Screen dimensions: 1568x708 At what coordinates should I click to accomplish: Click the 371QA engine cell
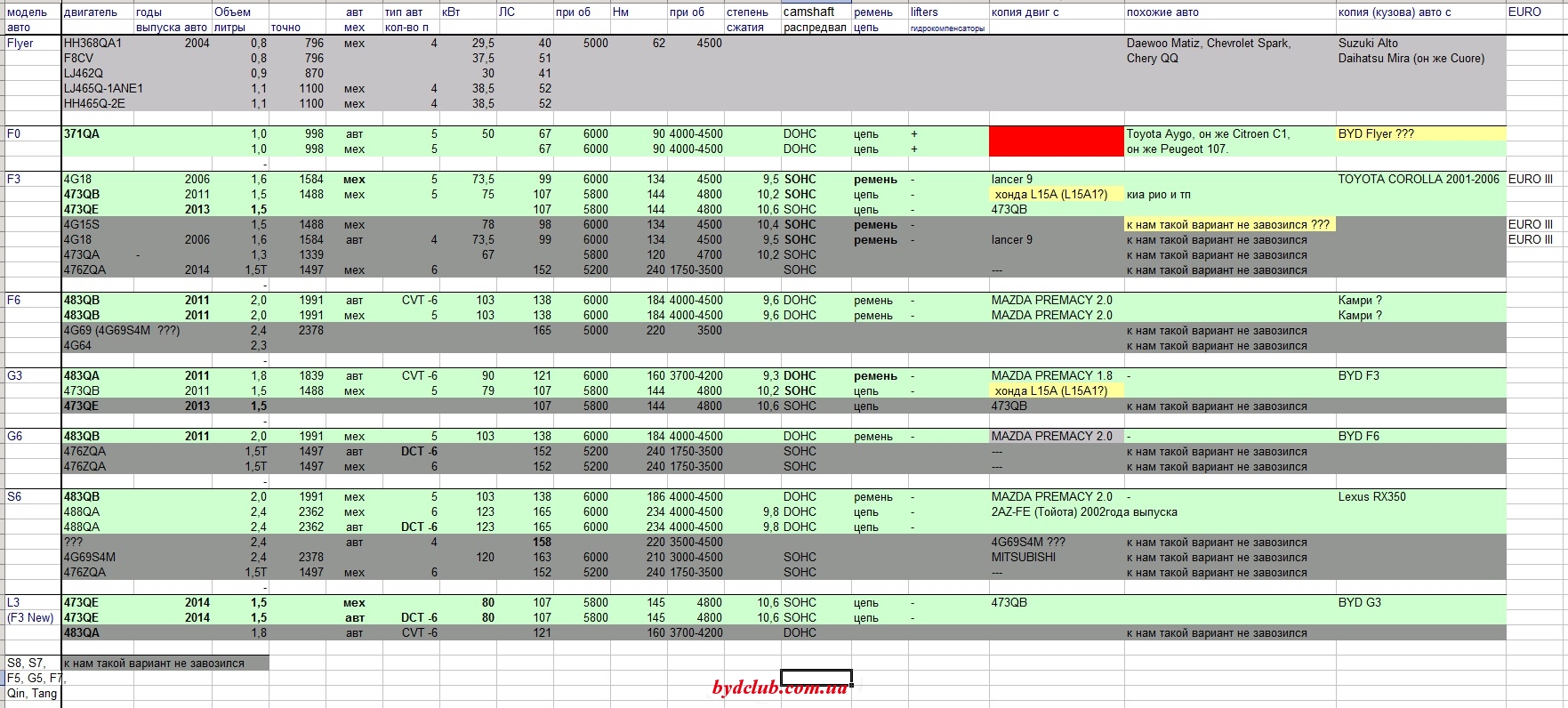[82, 134]
